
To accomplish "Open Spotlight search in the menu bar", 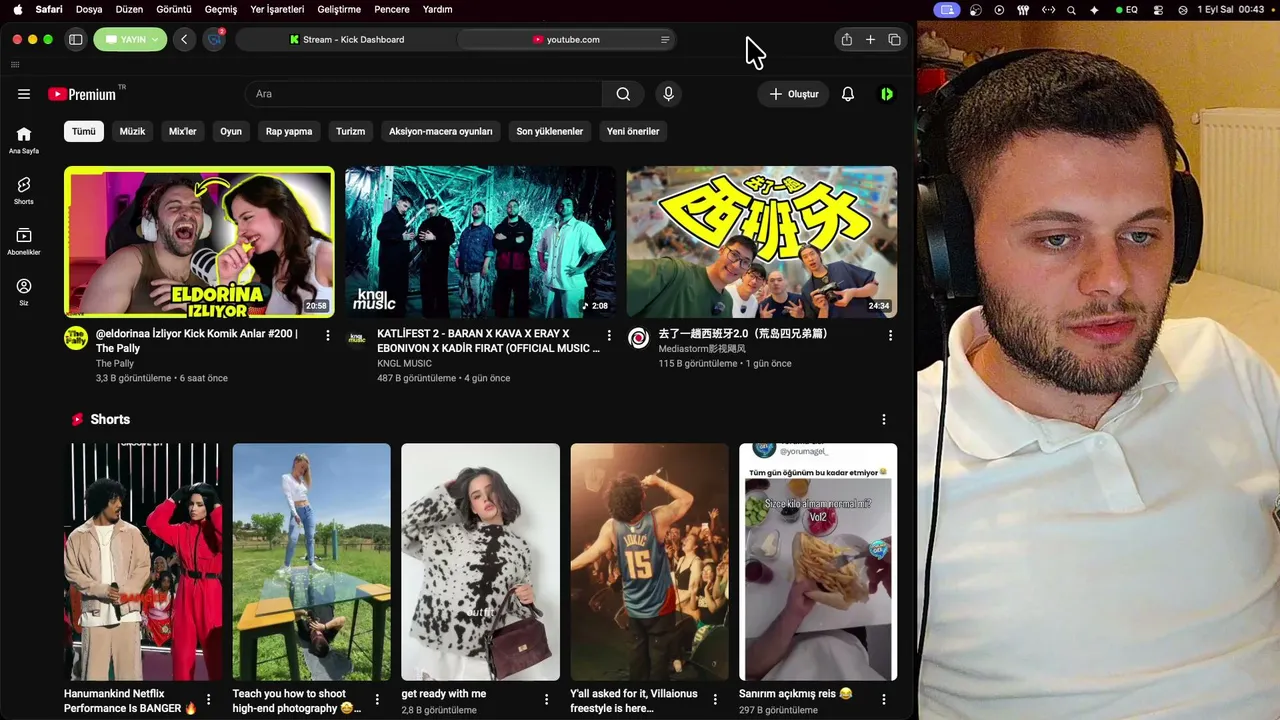I will [x=1071, y=9].
